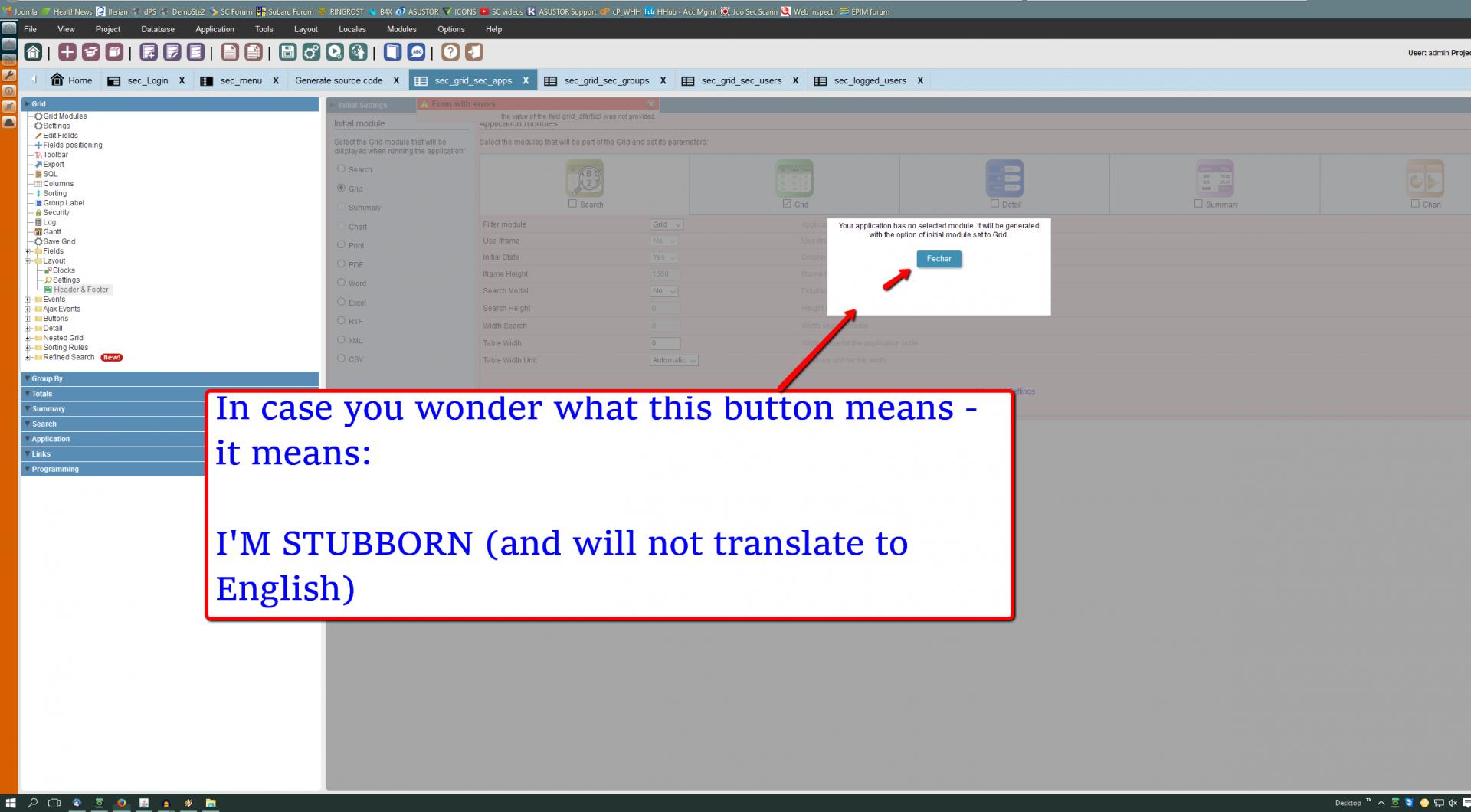The image size is (1471, 812).
Task: Tick the Detail module checkbox
Action: pyautogui.click(x=994, y=204)
